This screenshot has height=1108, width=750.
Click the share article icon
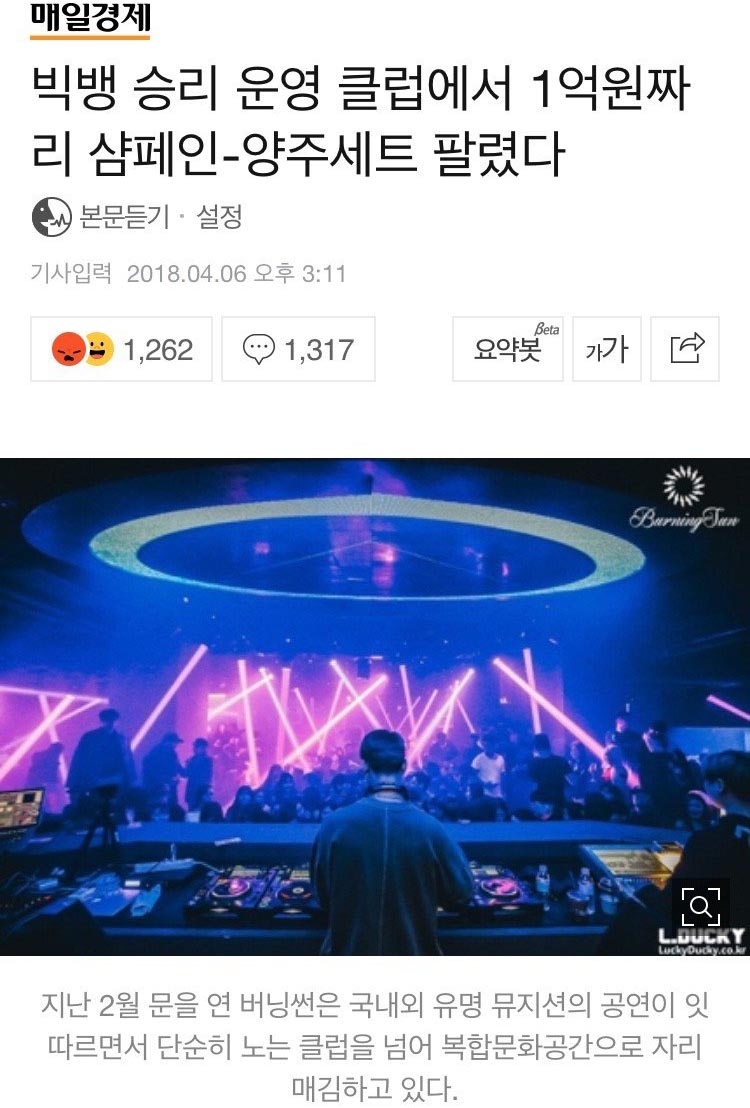coord(685,349)
